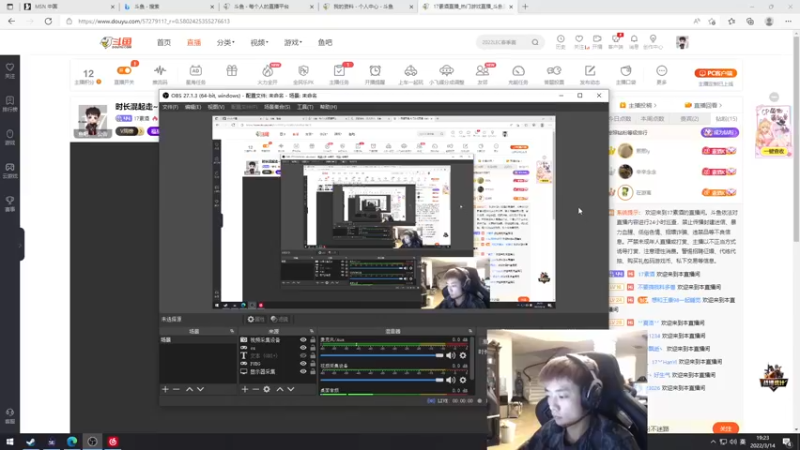The width and height of the screenshot is (800, 450).
Task: Open Microsoft Edge from the taskbar
Action: pos(72,441)
